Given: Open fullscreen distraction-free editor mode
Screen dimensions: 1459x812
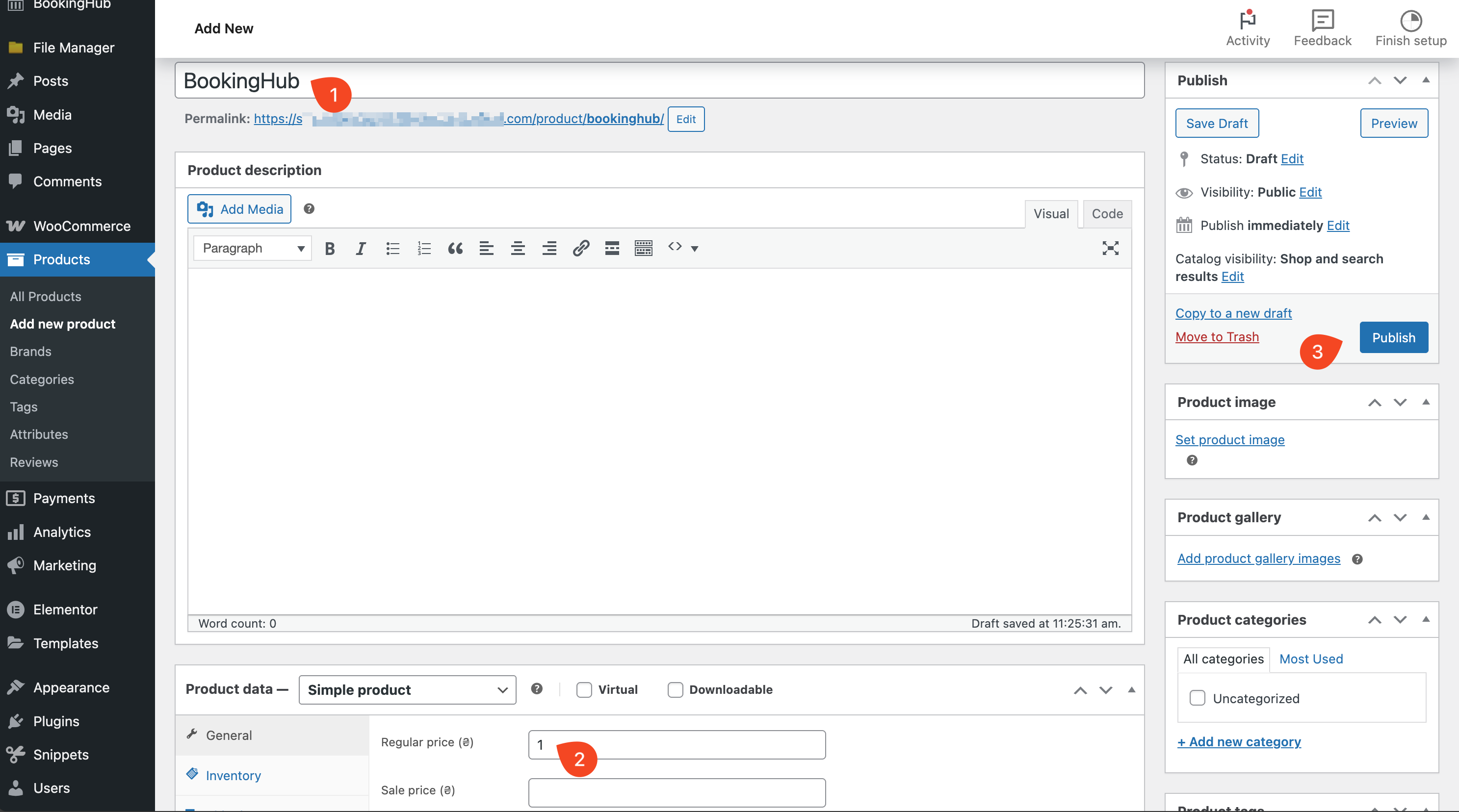Looking at the screenshot, I should tap(1110, 248).
